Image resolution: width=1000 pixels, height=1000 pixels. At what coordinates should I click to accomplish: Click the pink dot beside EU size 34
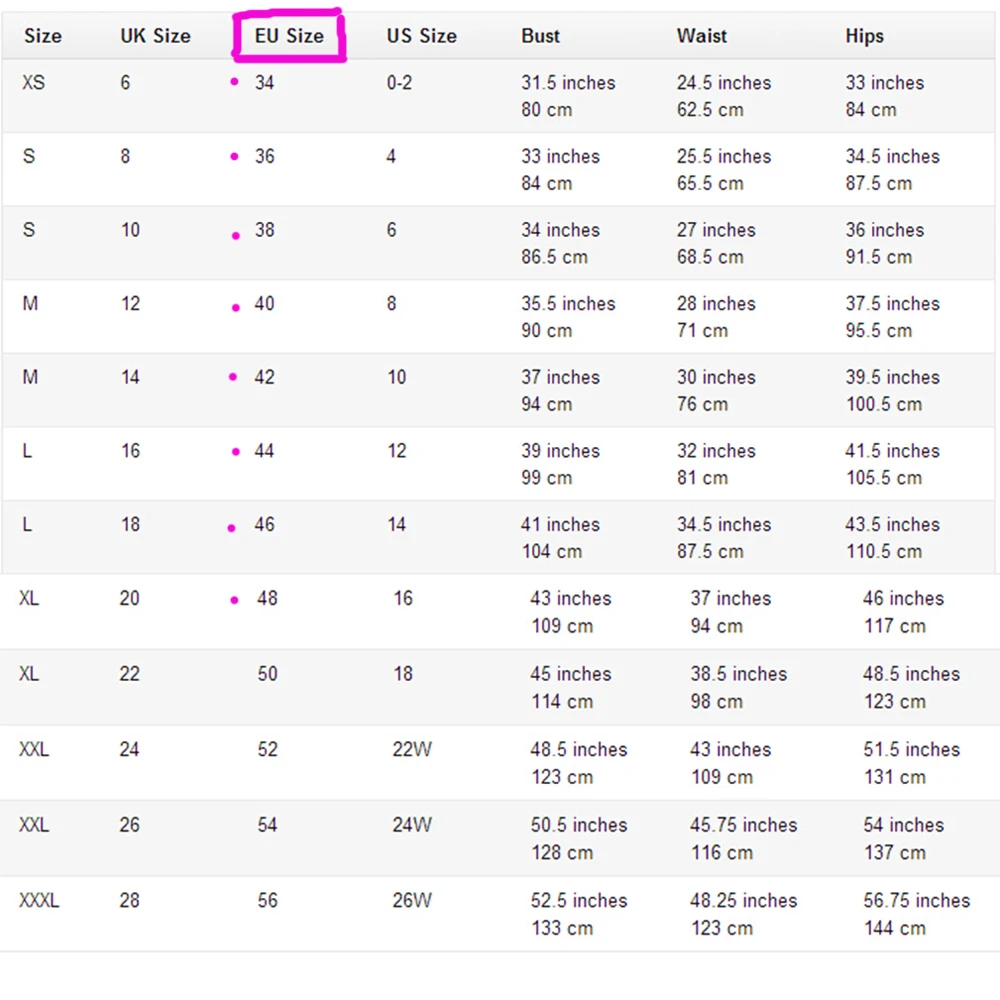[x=234, y=82]
